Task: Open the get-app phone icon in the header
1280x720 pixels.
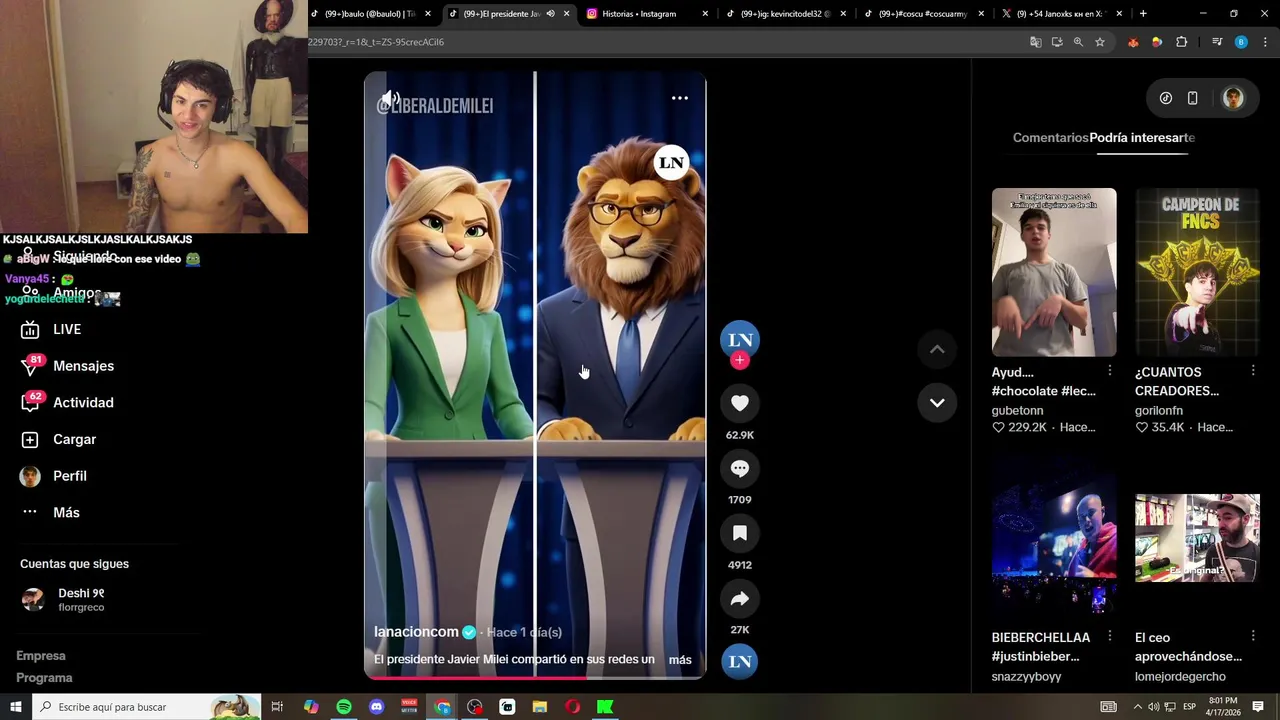Action: pos(1192,98)
